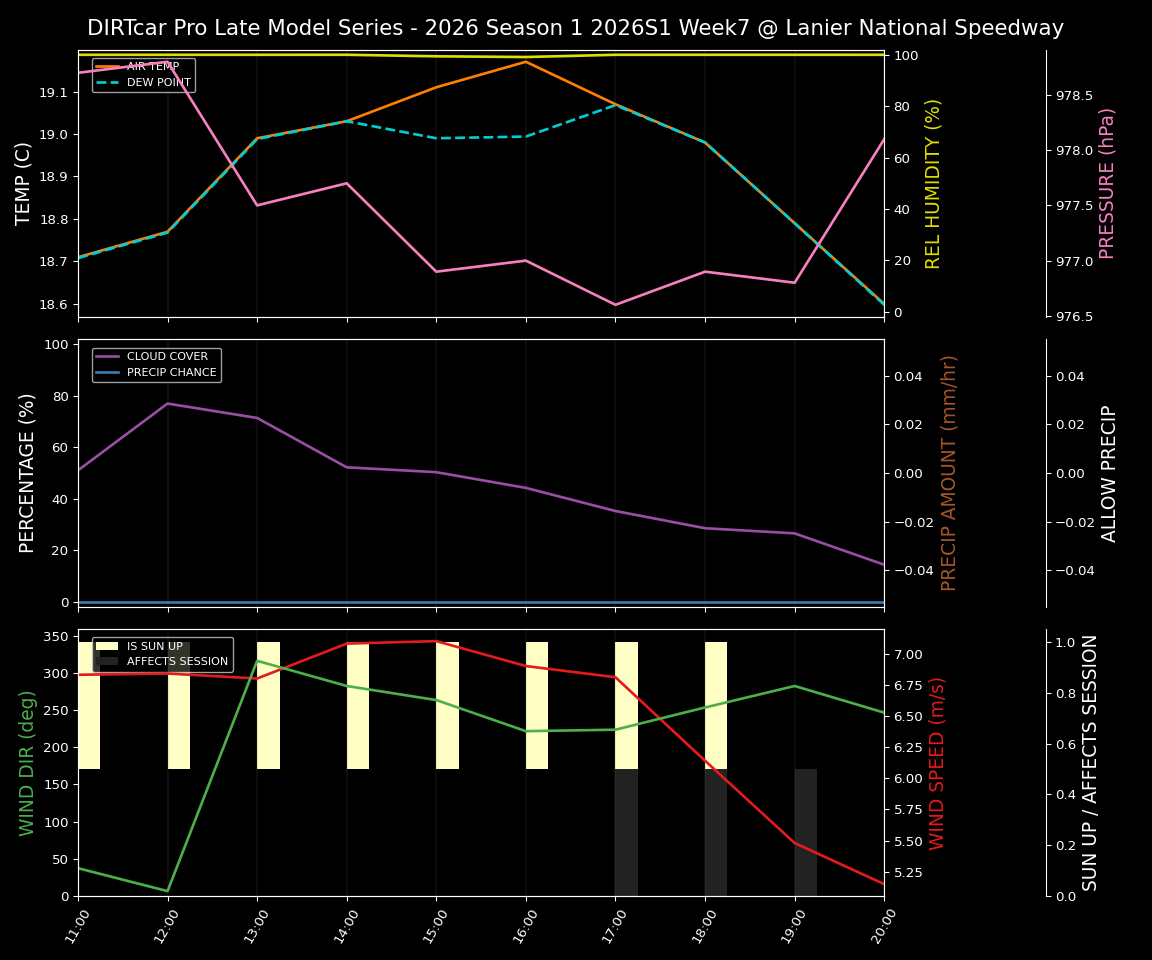Select the orange AIR TEMP curve at its peak

click(x=524, y=63)
